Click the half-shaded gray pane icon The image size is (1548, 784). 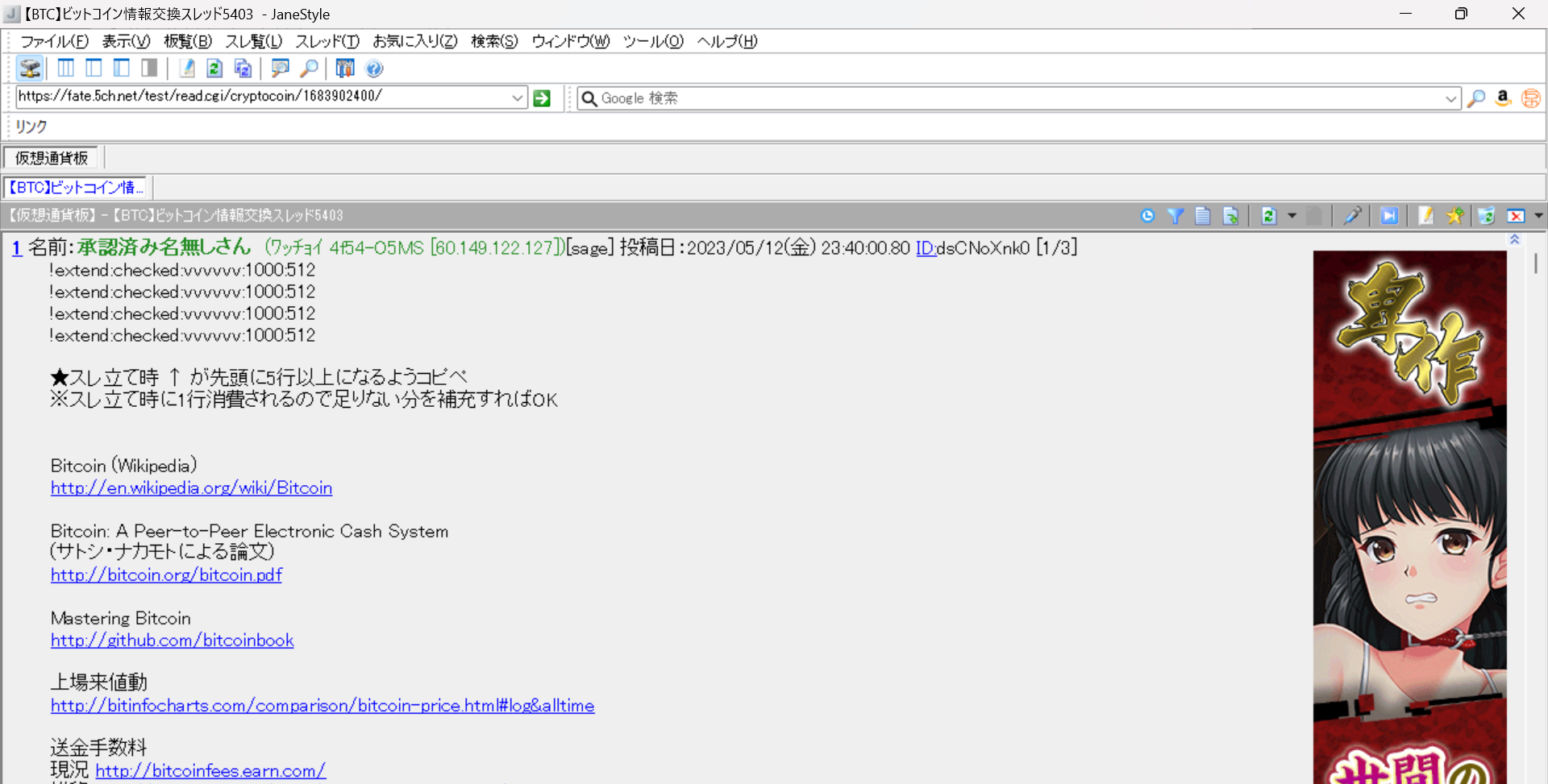(x=149, y=68)
